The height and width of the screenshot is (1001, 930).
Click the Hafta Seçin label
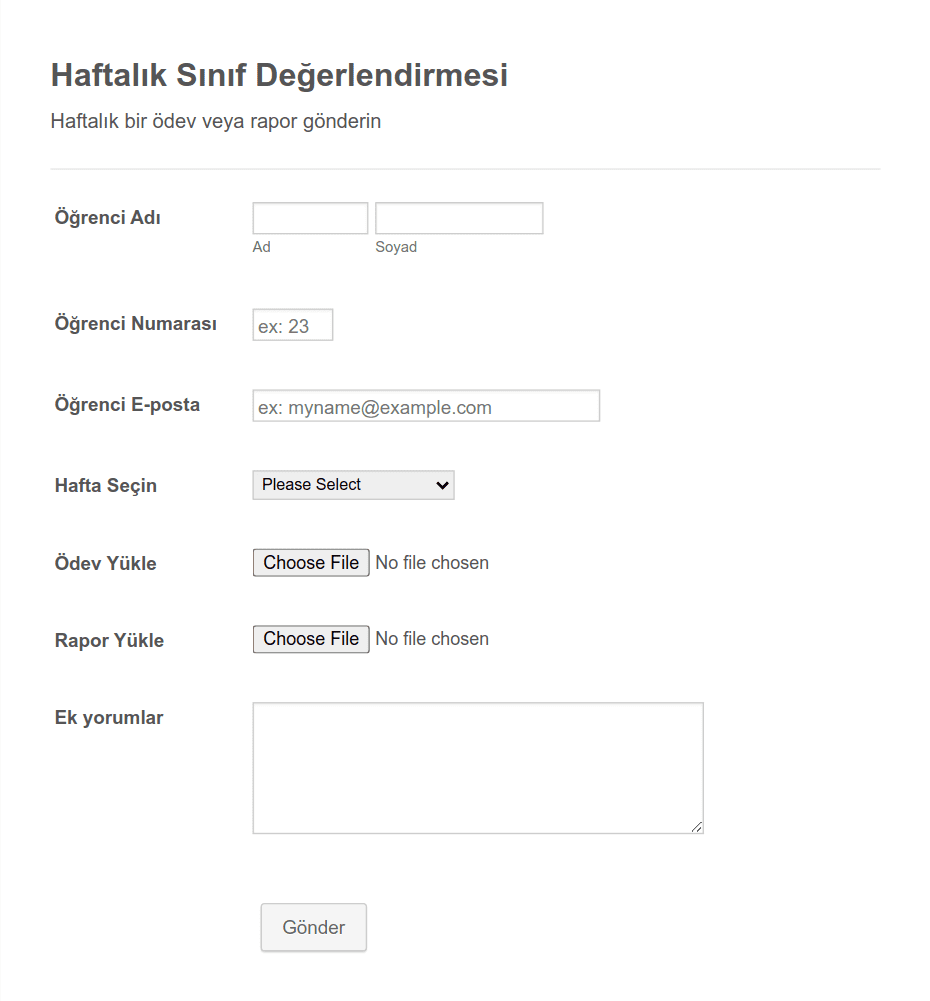click(x=105, y=486)
